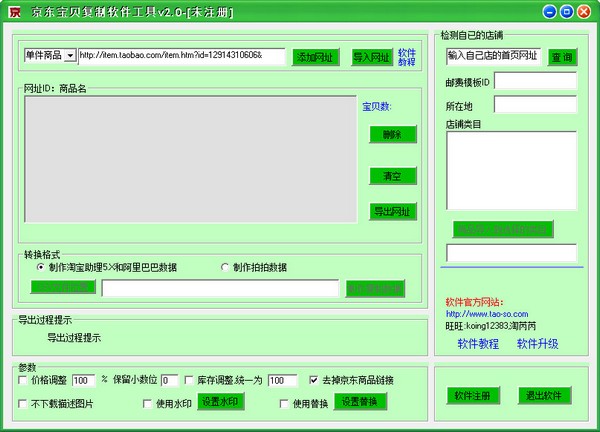600x432 pixels.
Task: Enable the 价格调整 checkbox
Action: point(24,381)
